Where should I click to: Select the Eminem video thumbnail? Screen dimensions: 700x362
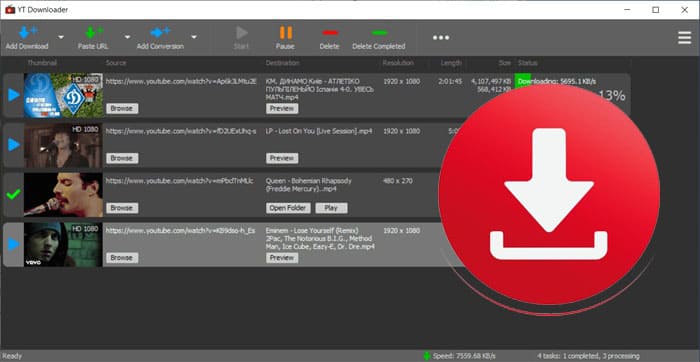(x=63, y=245)
